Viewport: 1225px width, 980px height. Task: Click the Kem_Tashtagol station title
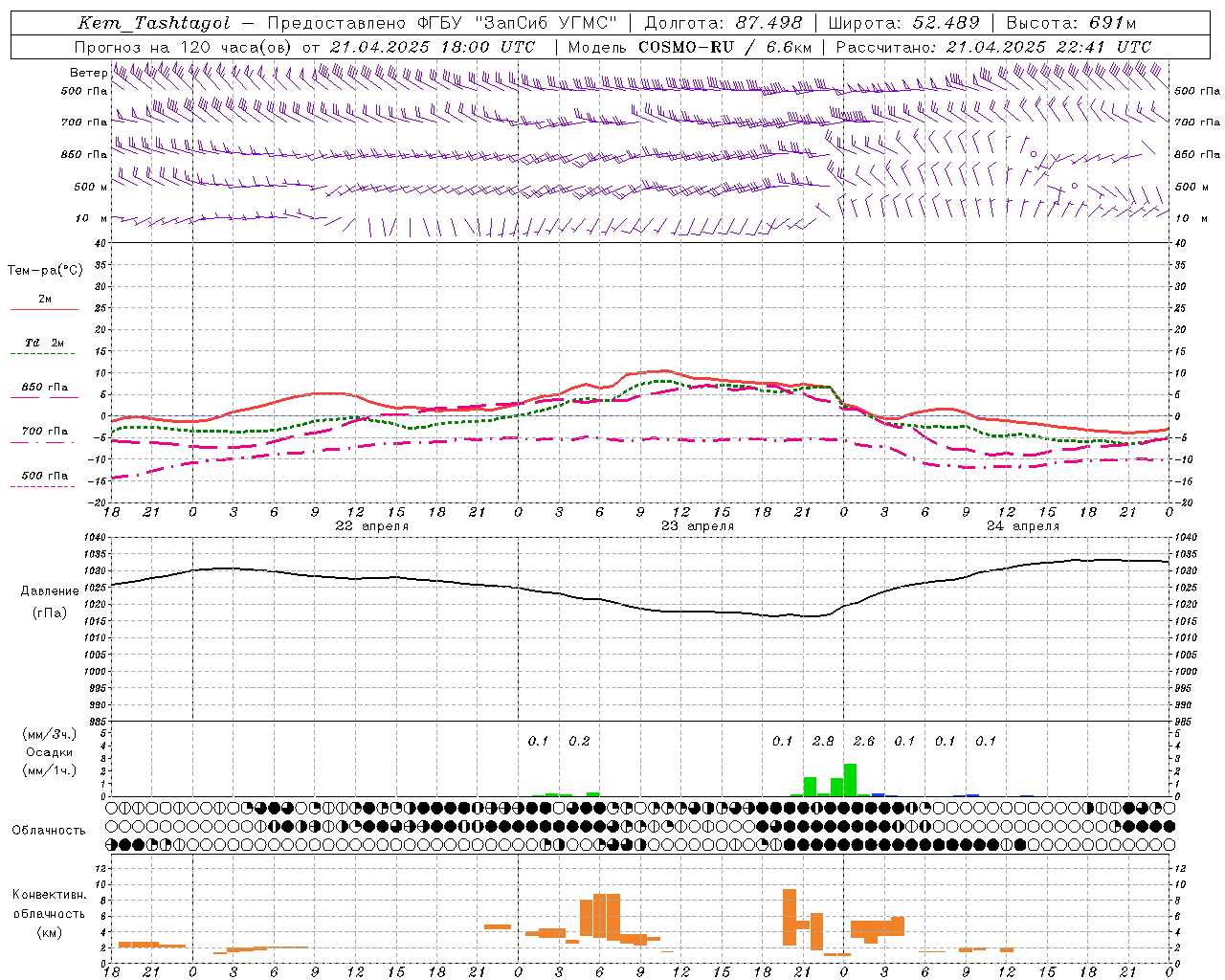point(153,23)
